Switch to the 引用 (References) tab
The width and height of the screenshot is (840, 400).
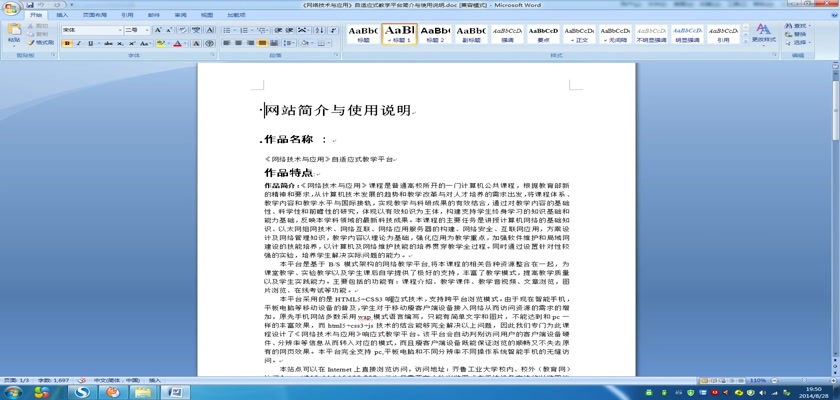(127, 15)
